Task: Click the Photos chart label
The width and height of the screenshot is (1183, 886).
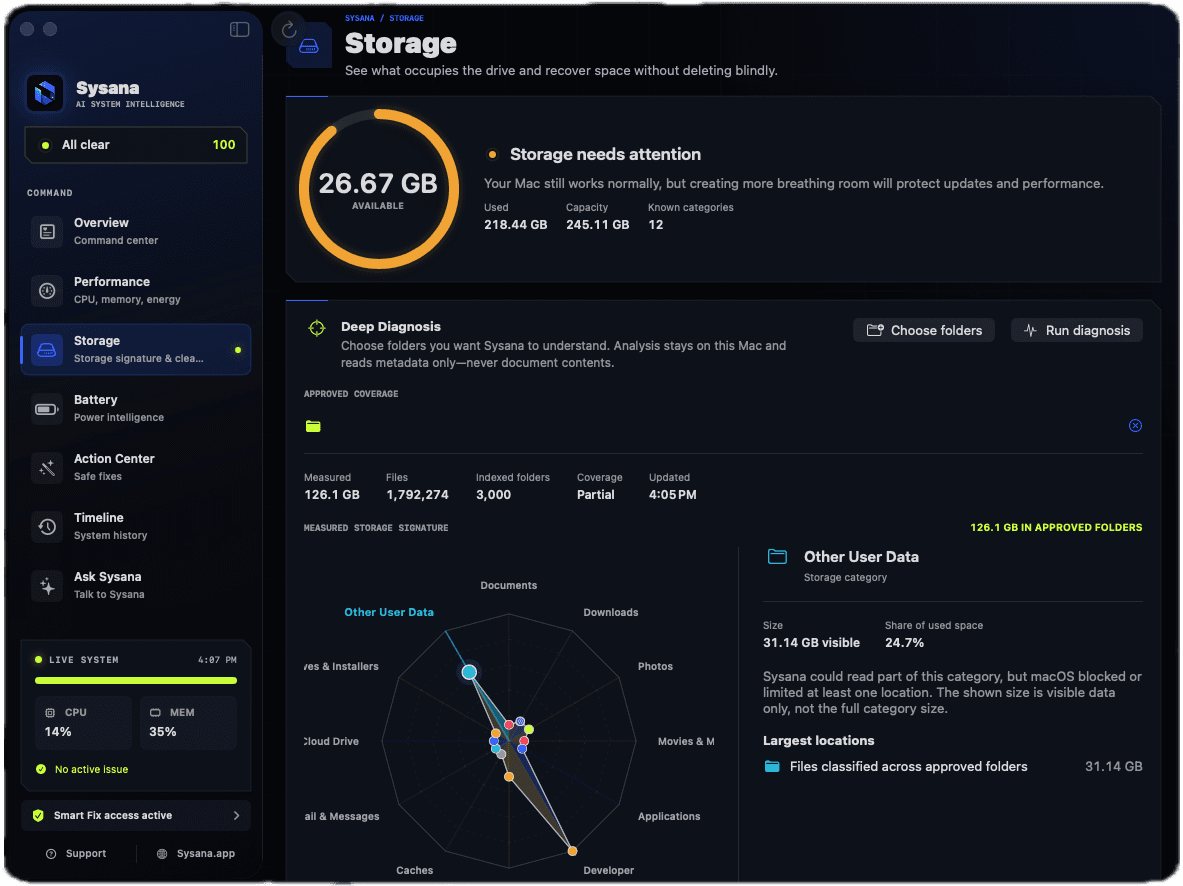Action: pyautogui.click(x=656, y=667)
